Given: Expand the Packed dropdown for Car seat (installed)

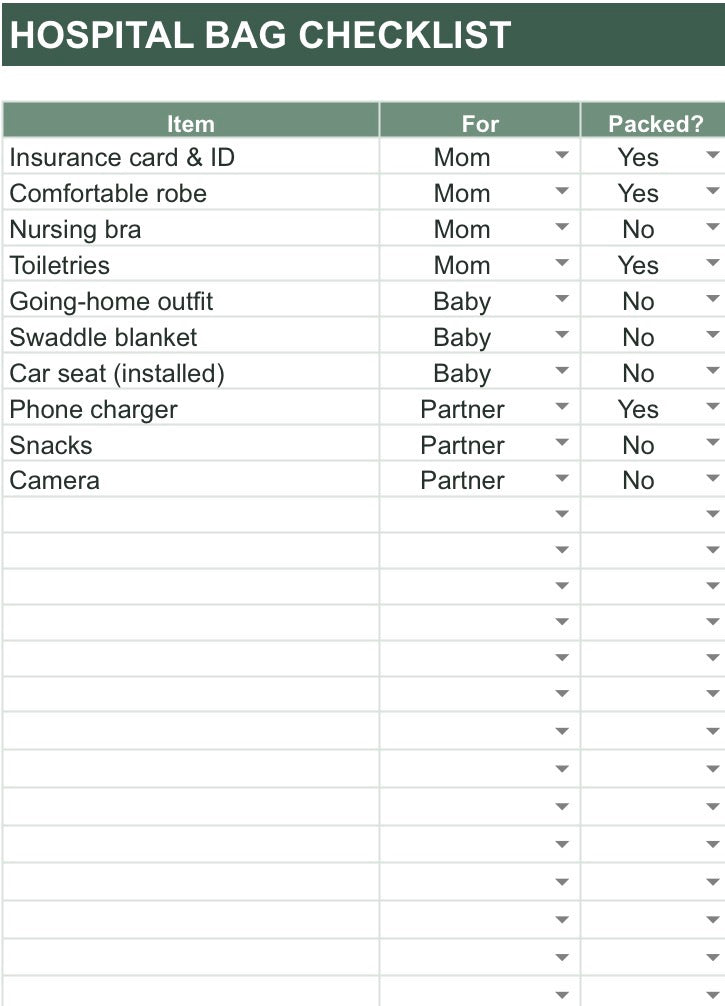Looking at the screenshot, I should pyautogui.click(x=712, y=370).
